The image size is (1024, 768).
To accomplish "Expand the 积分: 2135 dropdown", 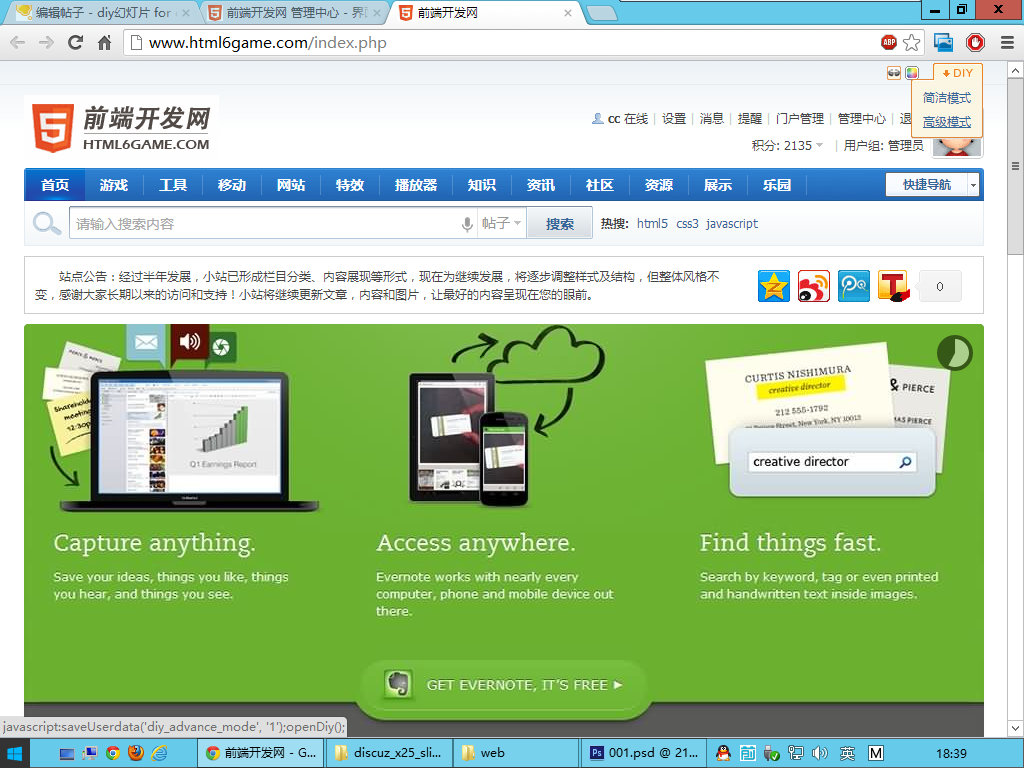I will tap(787, 145).
